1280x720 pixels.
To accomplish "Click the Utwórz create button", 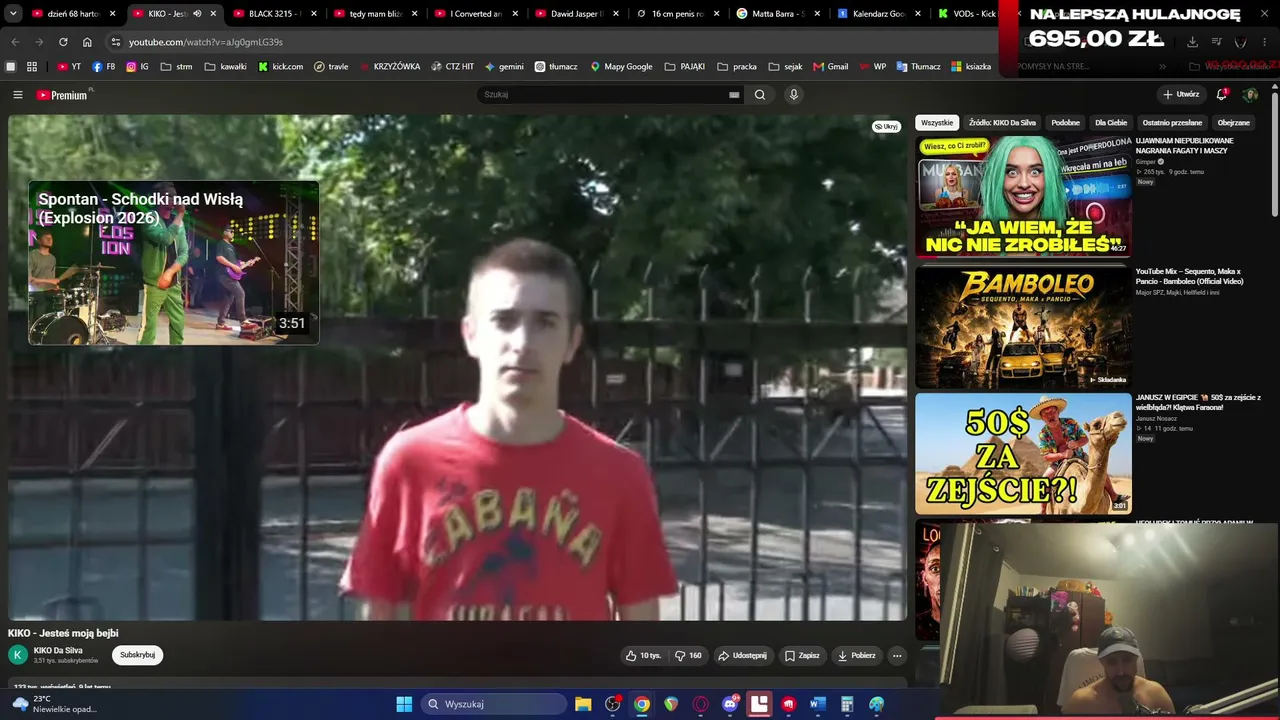I will (x=1181, y=95).
